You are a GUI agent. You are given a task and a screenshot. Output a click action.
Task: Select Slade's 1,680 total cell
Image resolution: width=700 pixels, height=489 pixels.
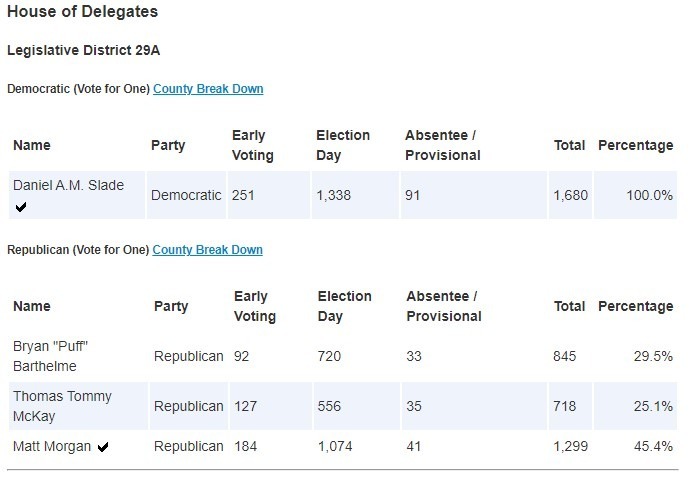(571, 195)
